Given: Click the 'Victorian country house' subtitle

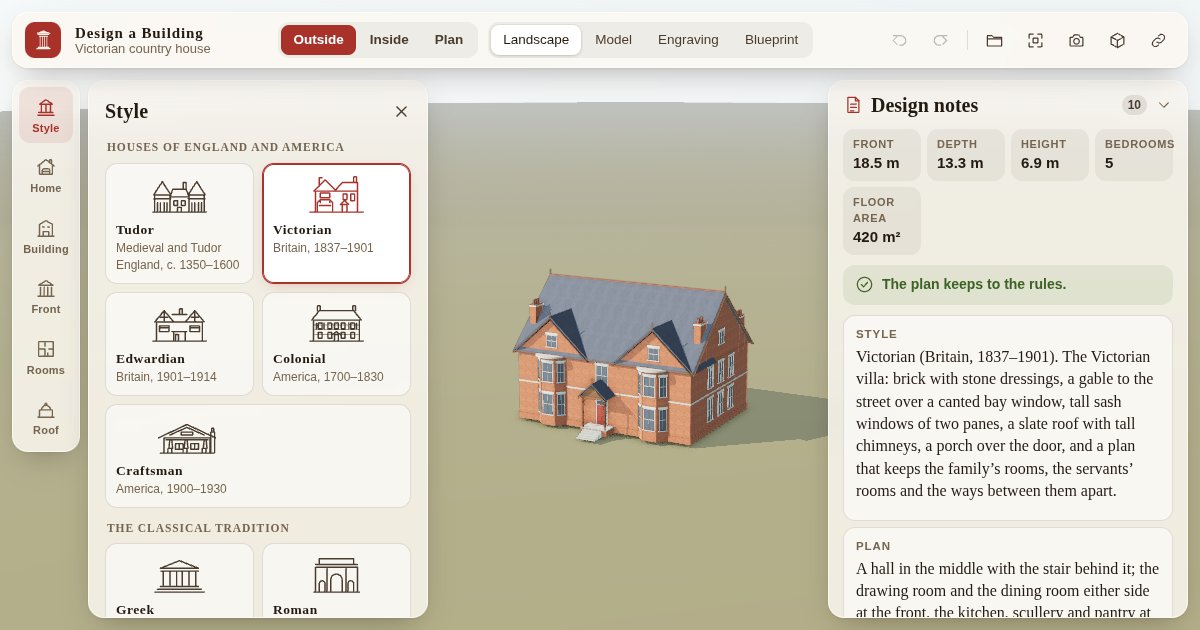Looking at the screenshot, I should [x=143, y=49].
